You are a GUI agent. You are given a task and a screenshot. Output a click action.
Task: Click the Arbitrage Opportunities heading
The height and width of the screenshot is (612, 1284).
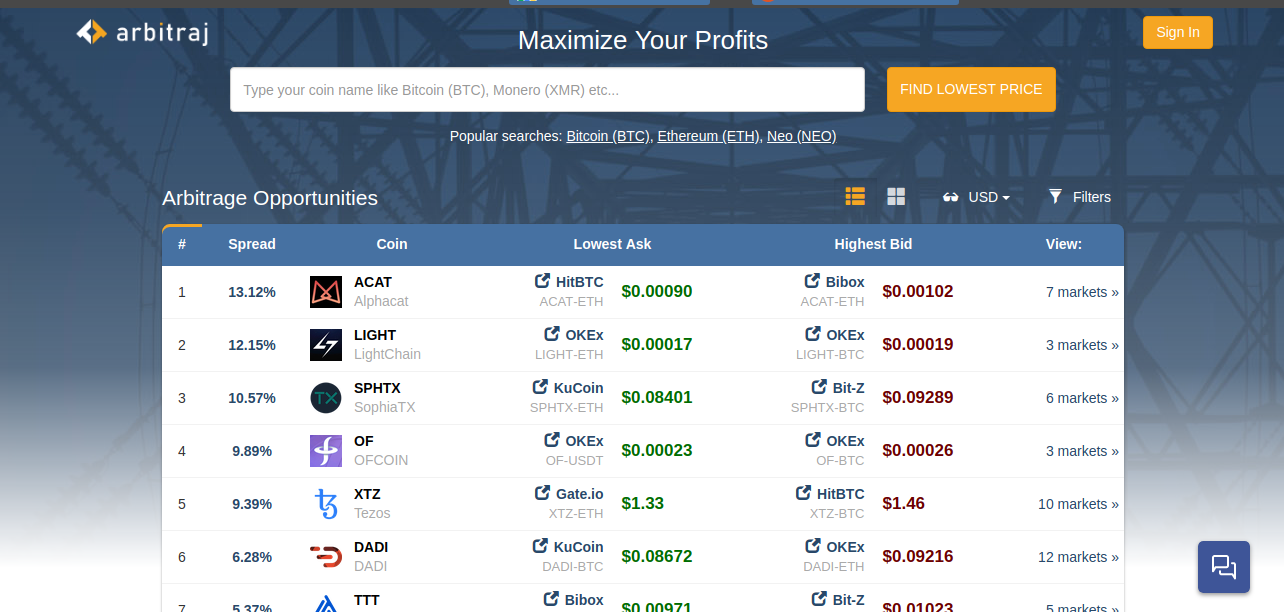[x=270, y=198]
